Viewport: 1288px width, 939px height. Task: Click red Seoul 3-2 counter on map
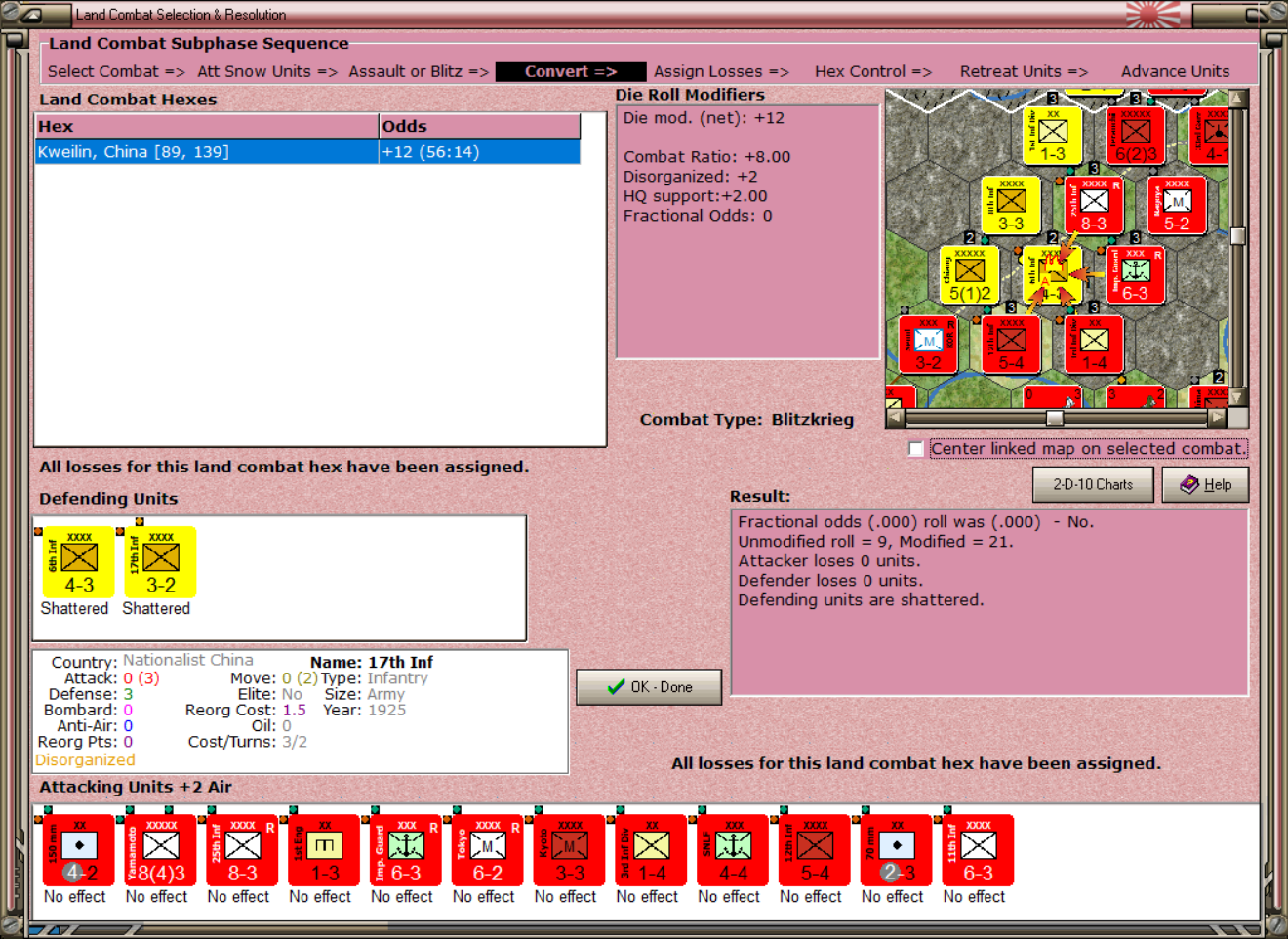(928, 345)
